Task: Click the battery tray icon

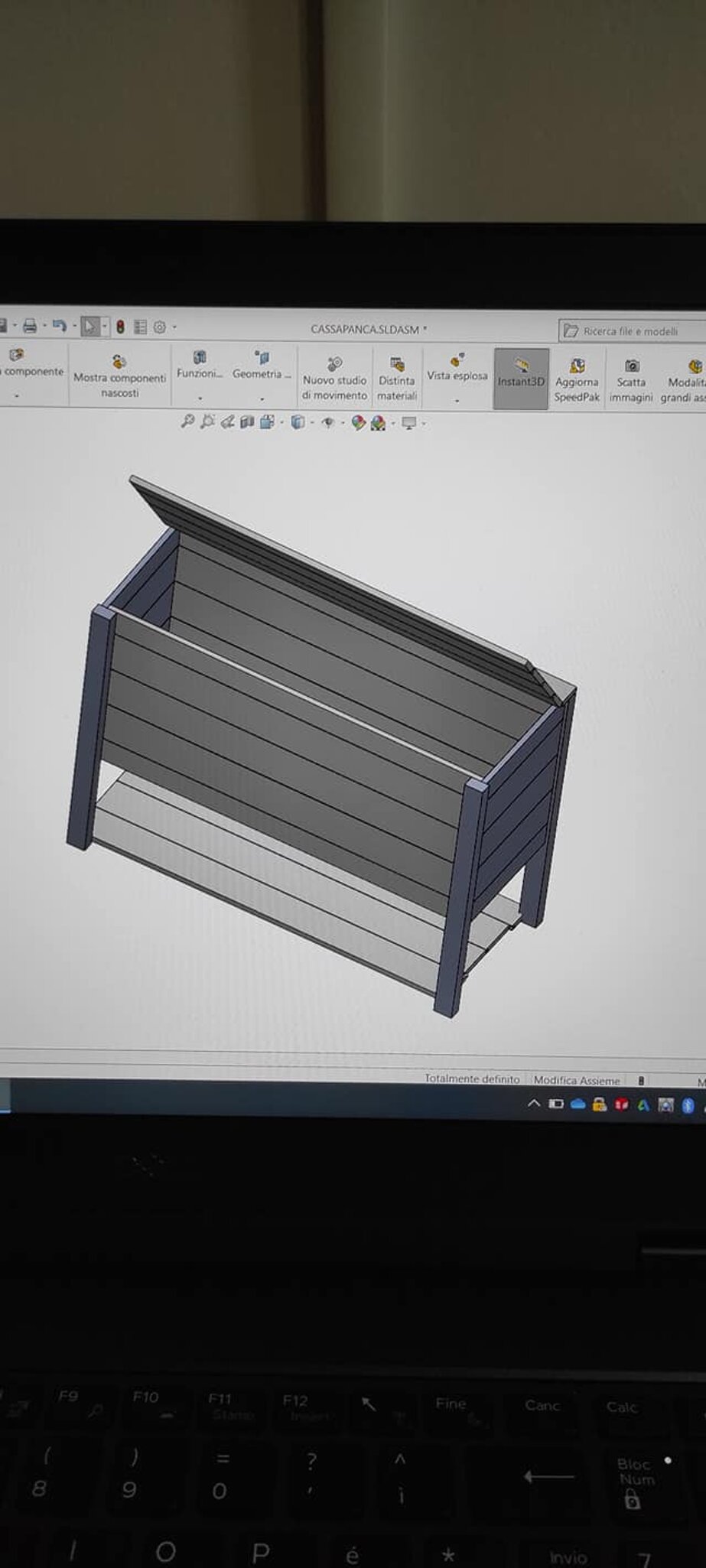Action: [x=556, y=1104]
